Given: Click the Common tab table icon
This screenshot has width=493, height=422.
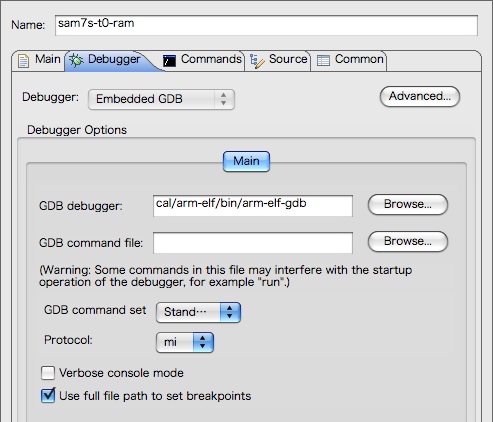Looking at the screenshot, I should [323, 61].
